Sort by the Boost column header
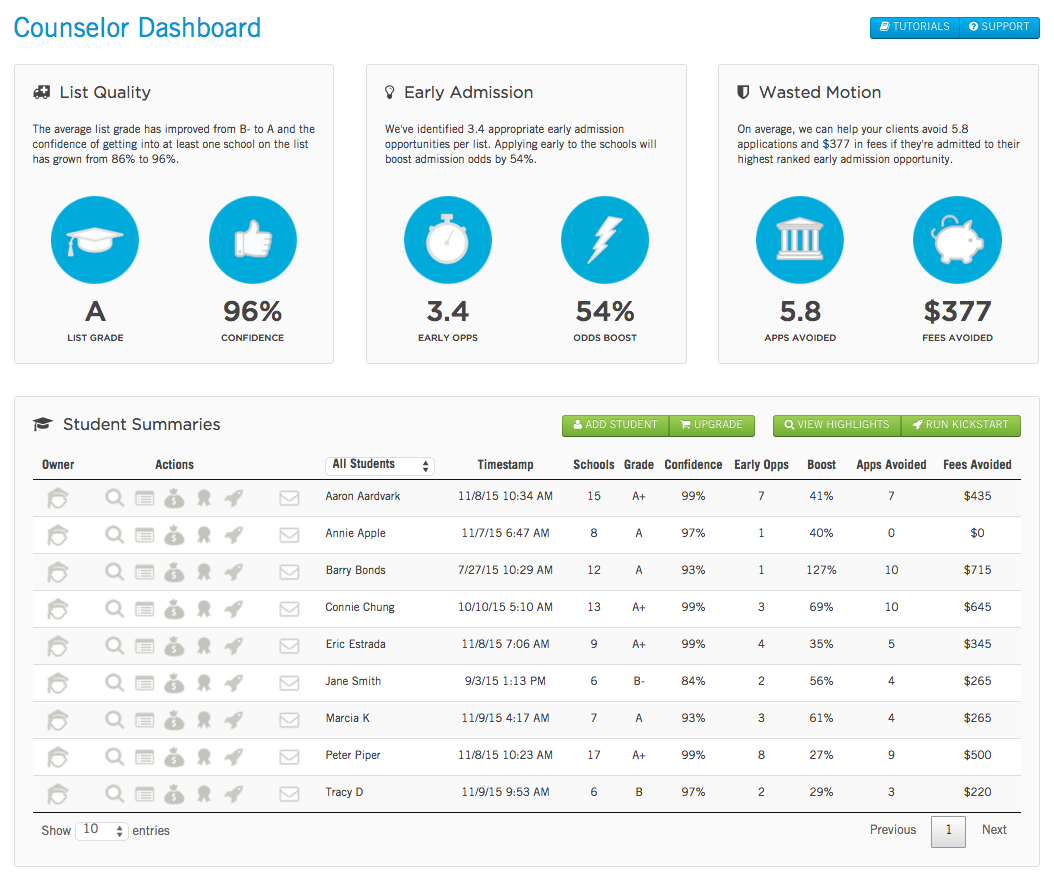The width and height of the screenshot is (1054, 883). (821, 464)
